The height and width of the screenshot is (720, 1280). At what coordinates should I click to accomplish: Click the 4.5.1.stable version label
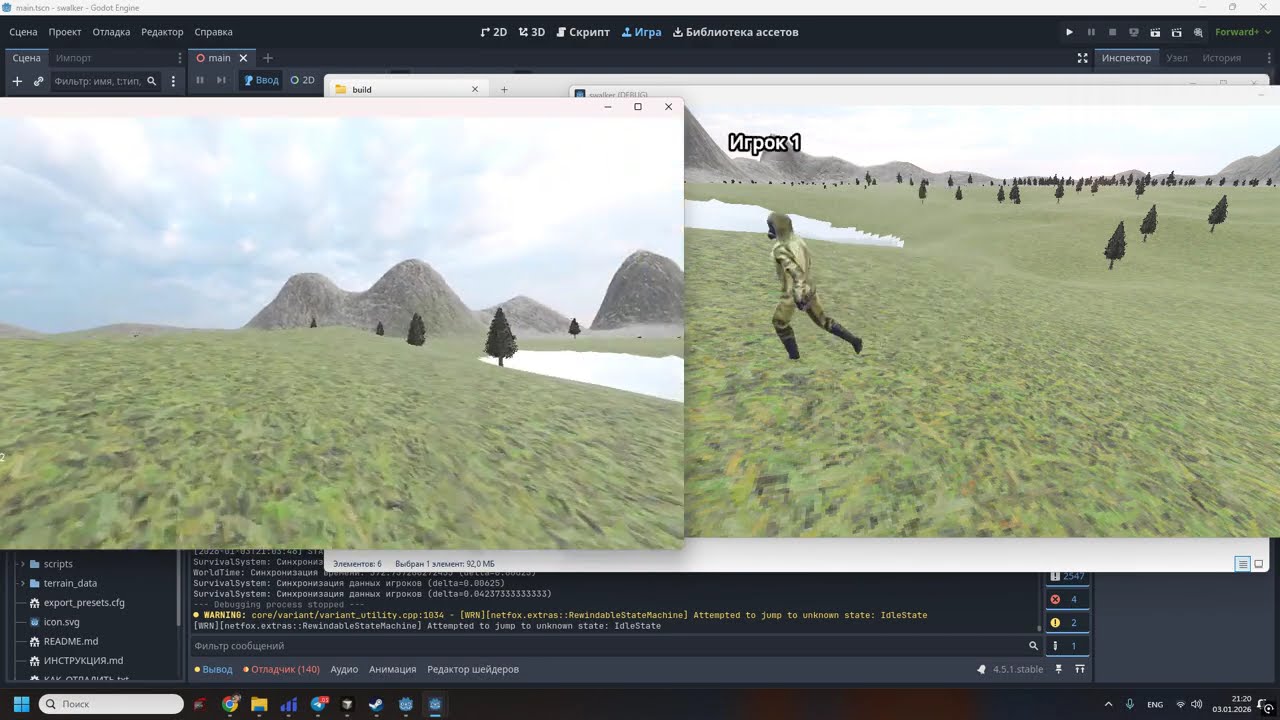pyautogui.click(x=1018, y=669)
